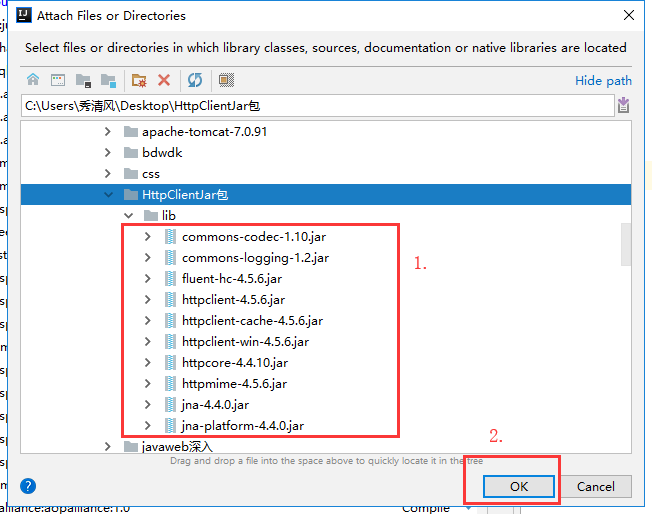The width and height of the screenshot is (652, 514).
Task: Click the IntelliJ logo in title bar
Action: click(x=24, y=15)
